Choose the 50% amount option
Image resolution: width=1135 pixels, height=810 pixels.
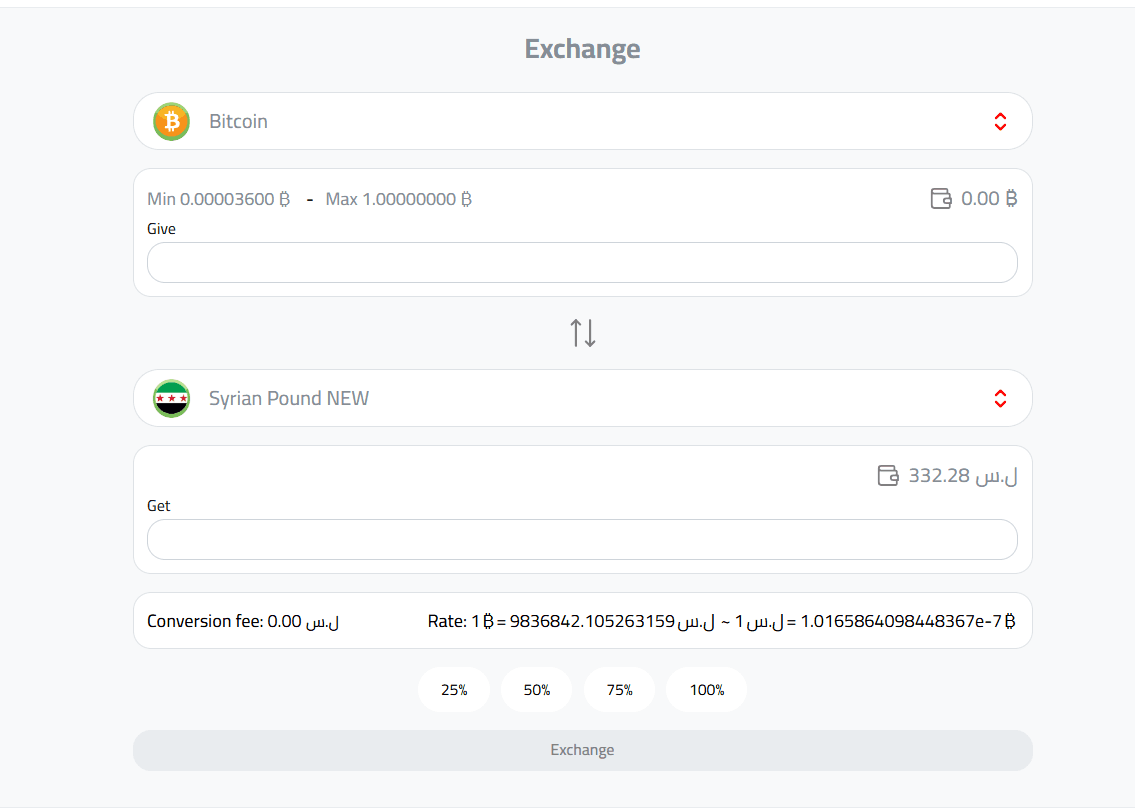(536, 689)
